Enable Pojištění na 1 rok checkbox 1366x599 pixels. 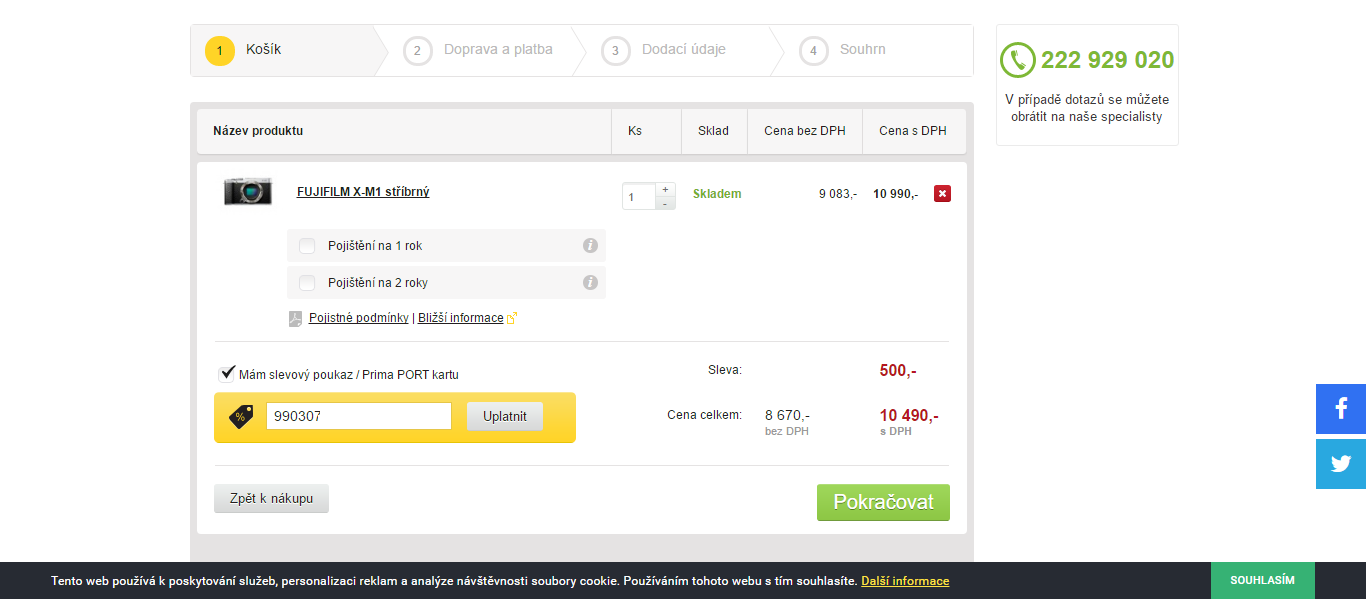coord(307,246)
